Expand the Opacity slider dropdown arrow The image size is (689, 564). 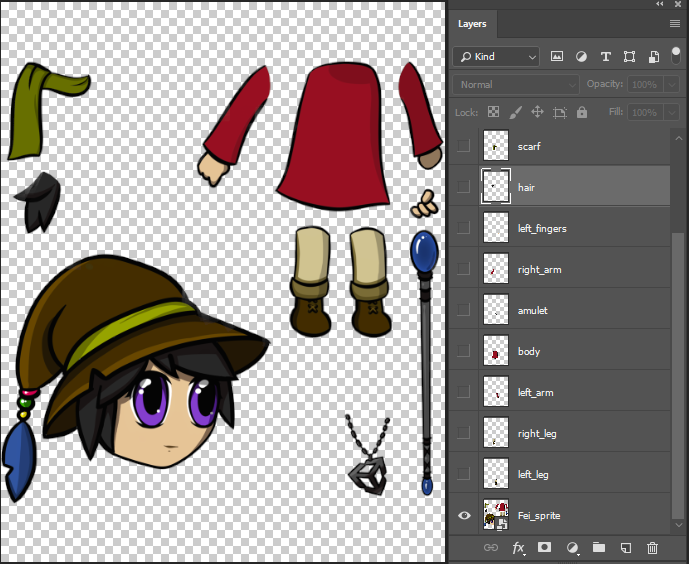click(x=670, y=85)
